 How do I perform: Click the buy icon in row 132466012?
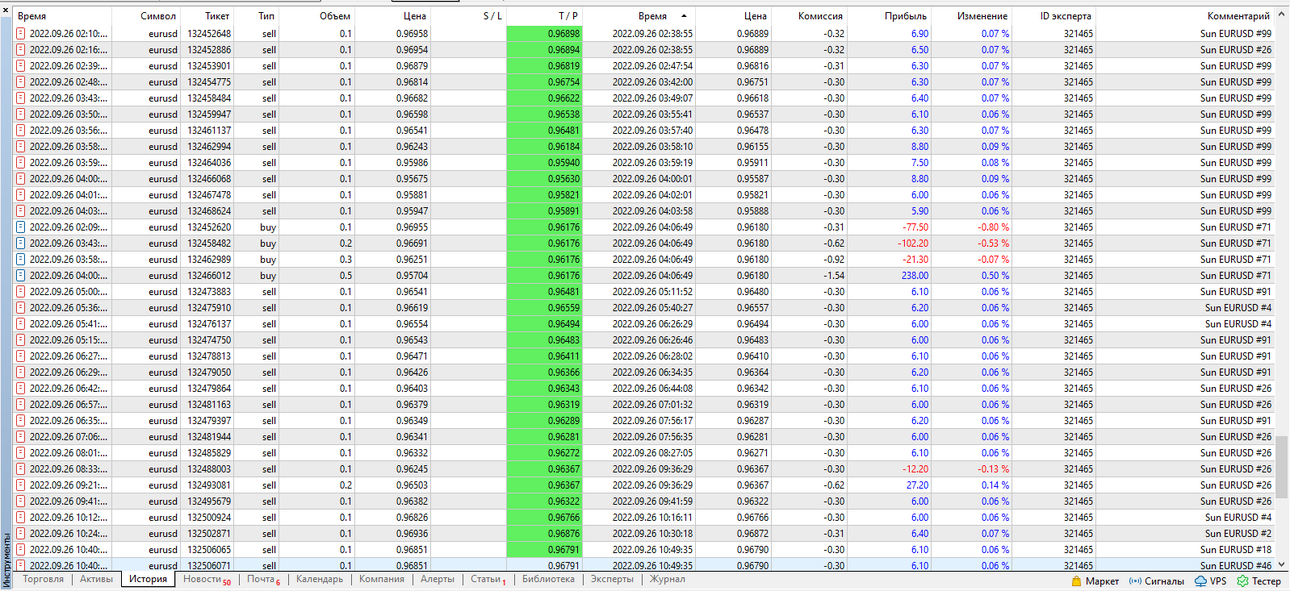21,275
